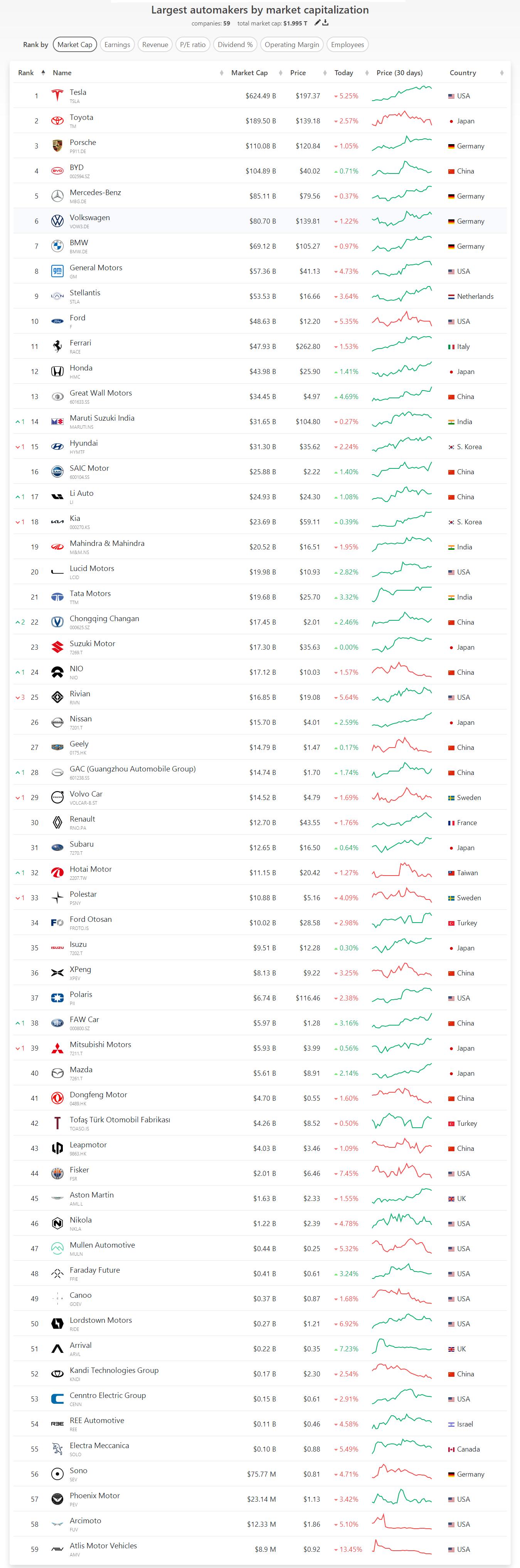Sort table by the Rank column arrow
Viewport: 520px width, 1568px height.
click(x=43, y=73)
